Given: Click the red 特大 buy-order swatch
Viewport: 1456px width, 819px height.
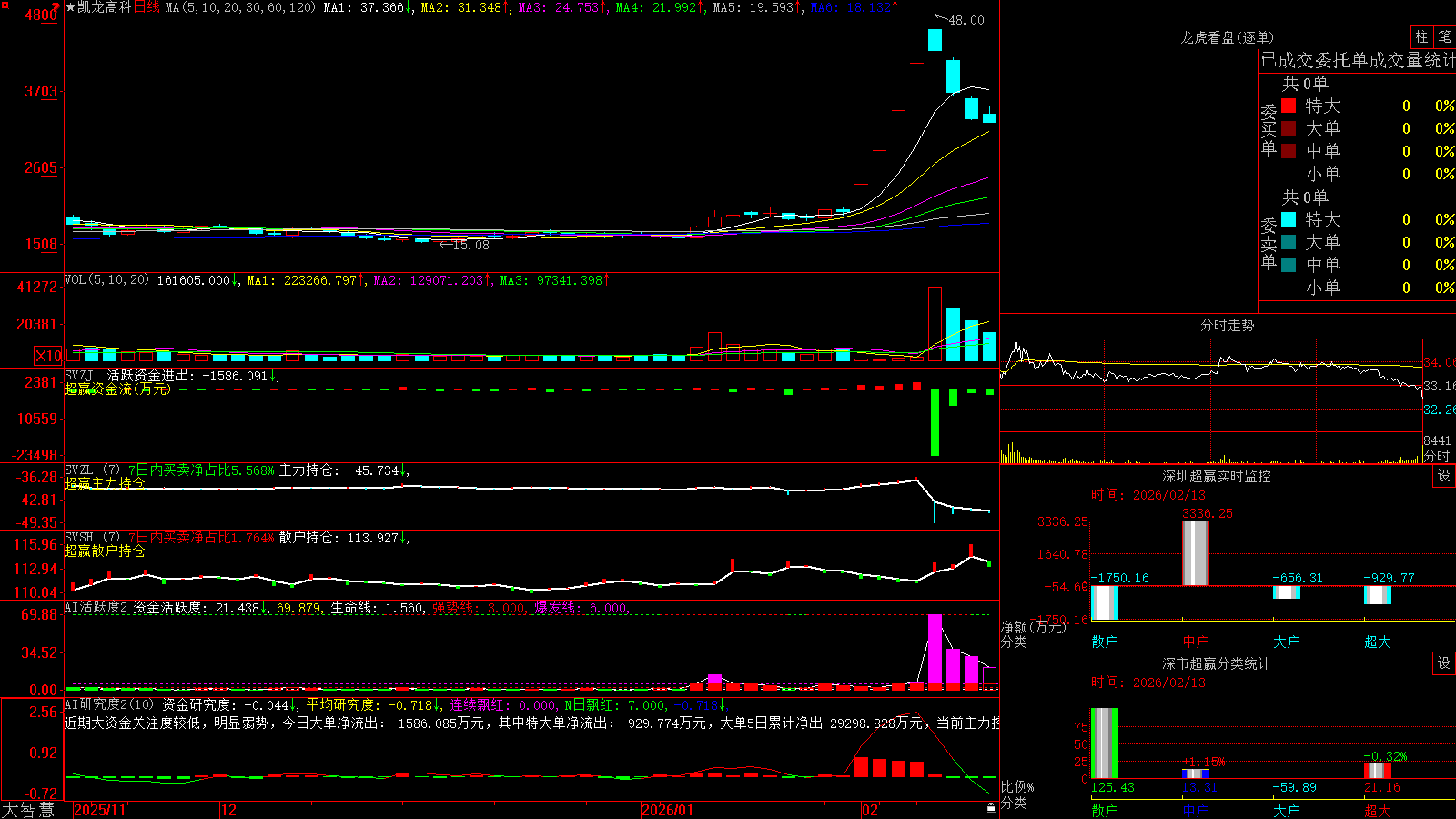Looking at the screenshot, I should click(x=1289, y=106).
